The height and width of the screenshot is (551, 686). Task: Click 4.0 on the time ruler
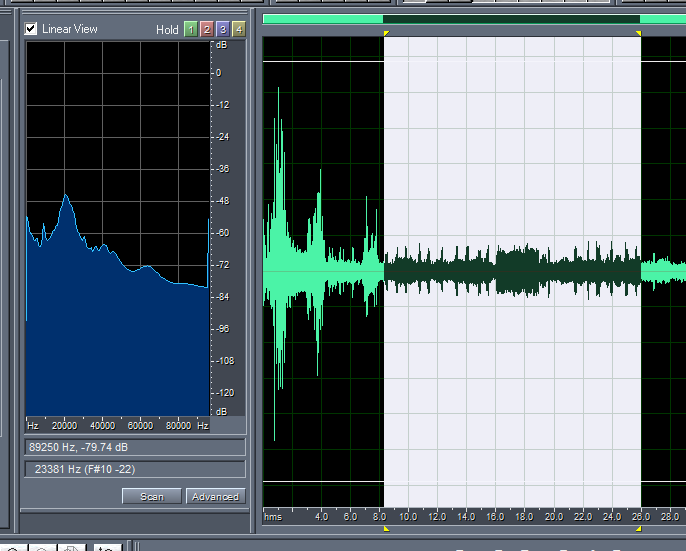(322, 517)
